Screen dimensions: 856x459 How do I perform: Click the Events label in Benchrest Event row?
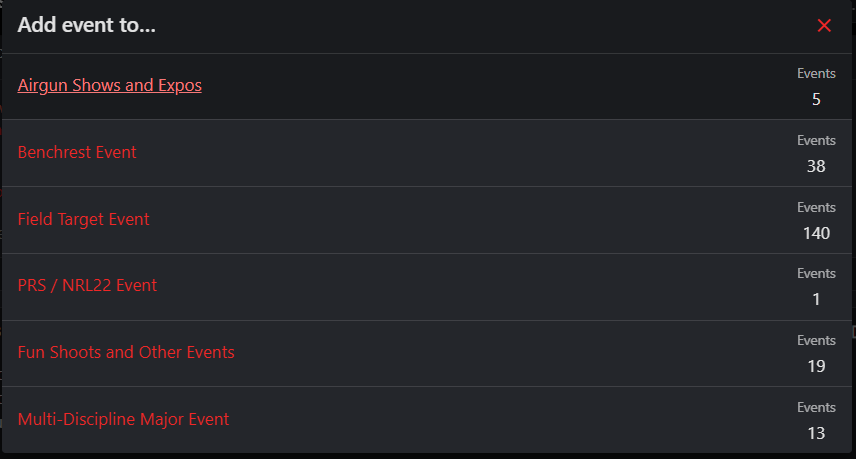click(x=816, y=141)
